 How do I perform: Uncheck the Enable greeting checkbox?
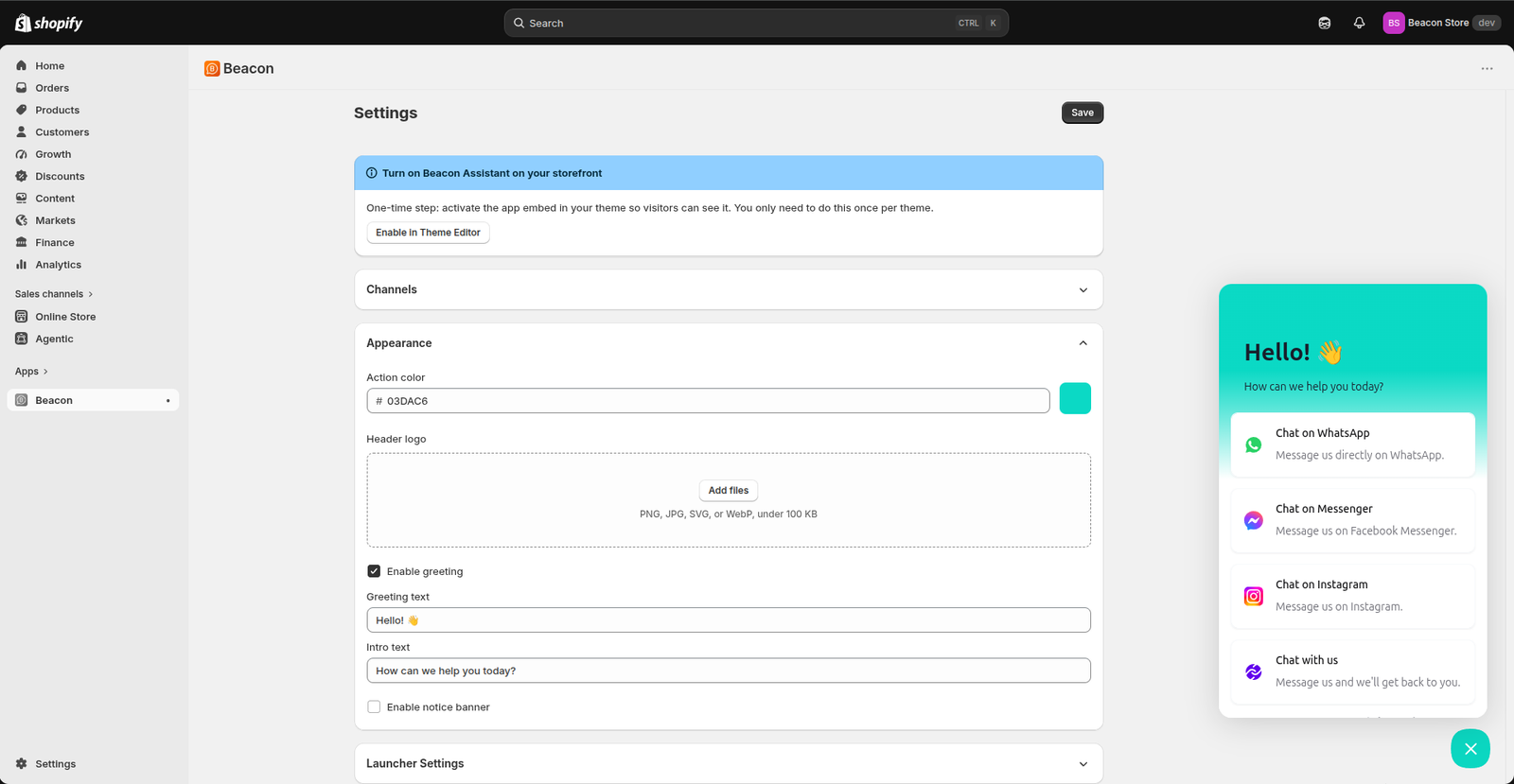point(374,571)
